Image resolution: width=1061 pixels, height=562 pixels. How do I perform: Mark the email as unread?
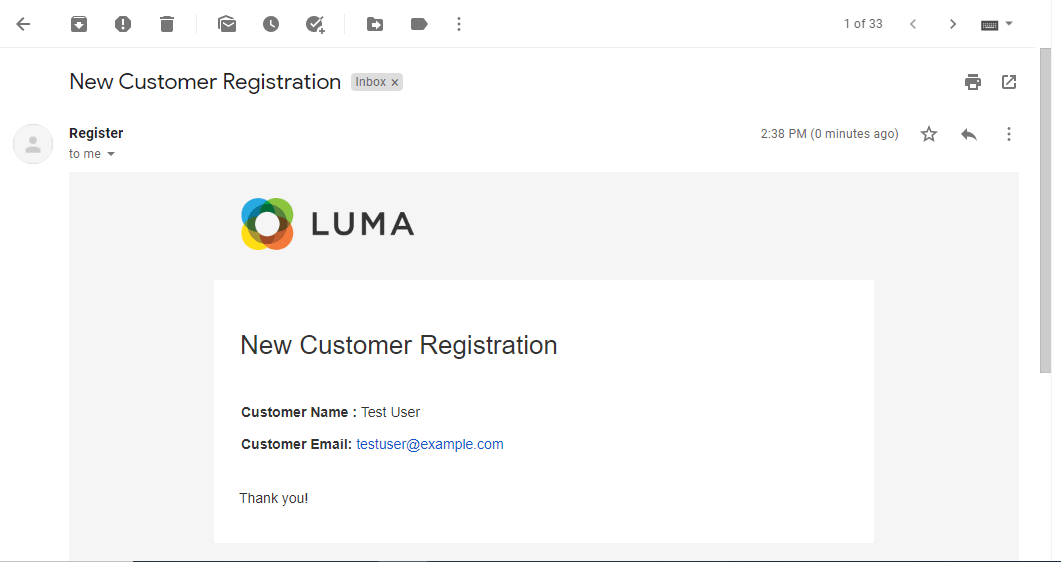[227, 24]
